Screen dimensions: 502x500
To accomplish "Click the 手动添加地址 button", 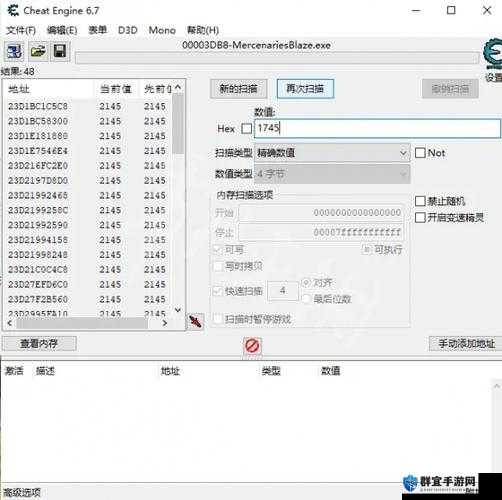I will click(x=466, y=343).
